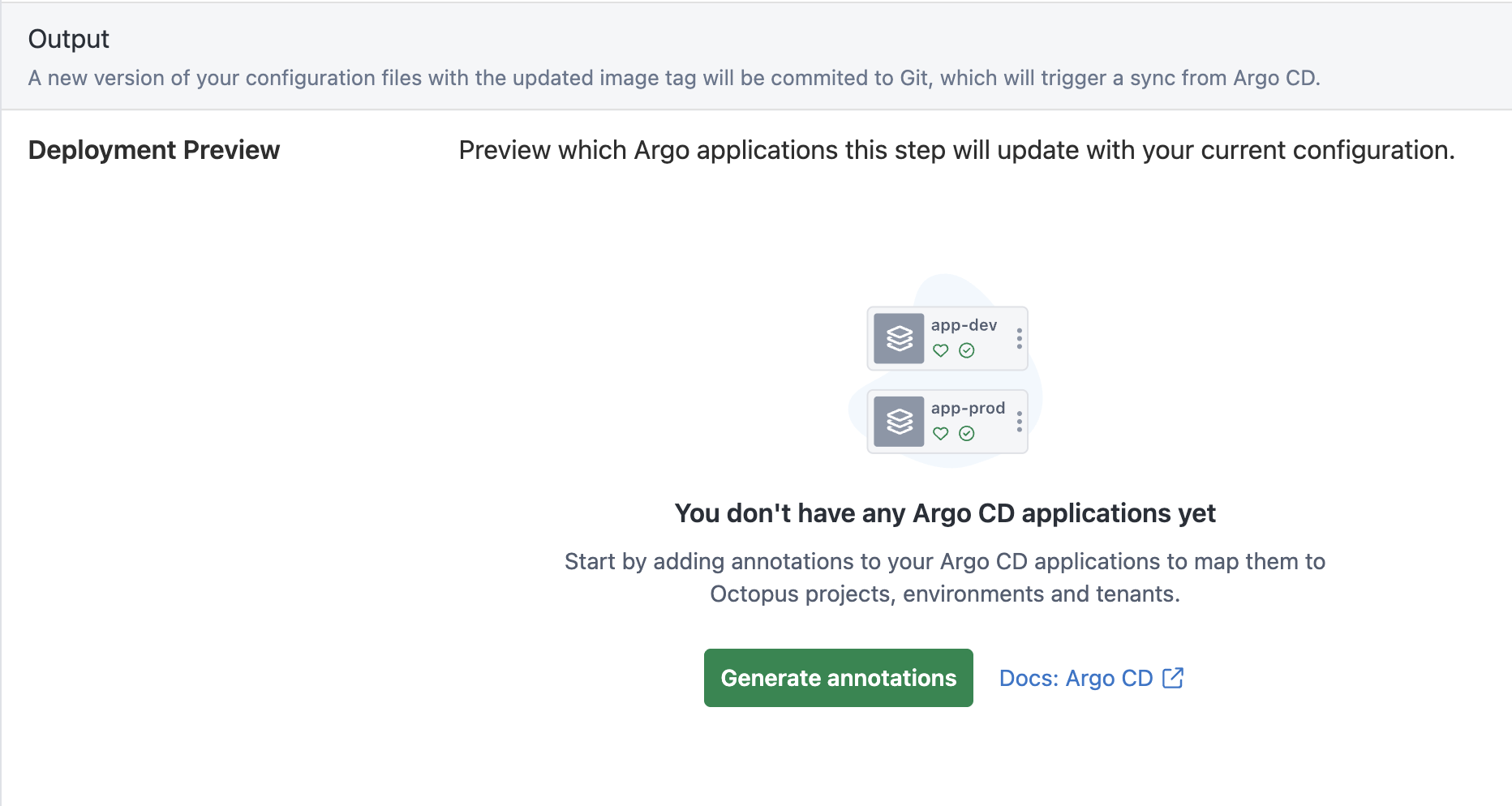This screenshot has width=1512, height=806.
Task: Click the app-prod application name
Action: 968,408
